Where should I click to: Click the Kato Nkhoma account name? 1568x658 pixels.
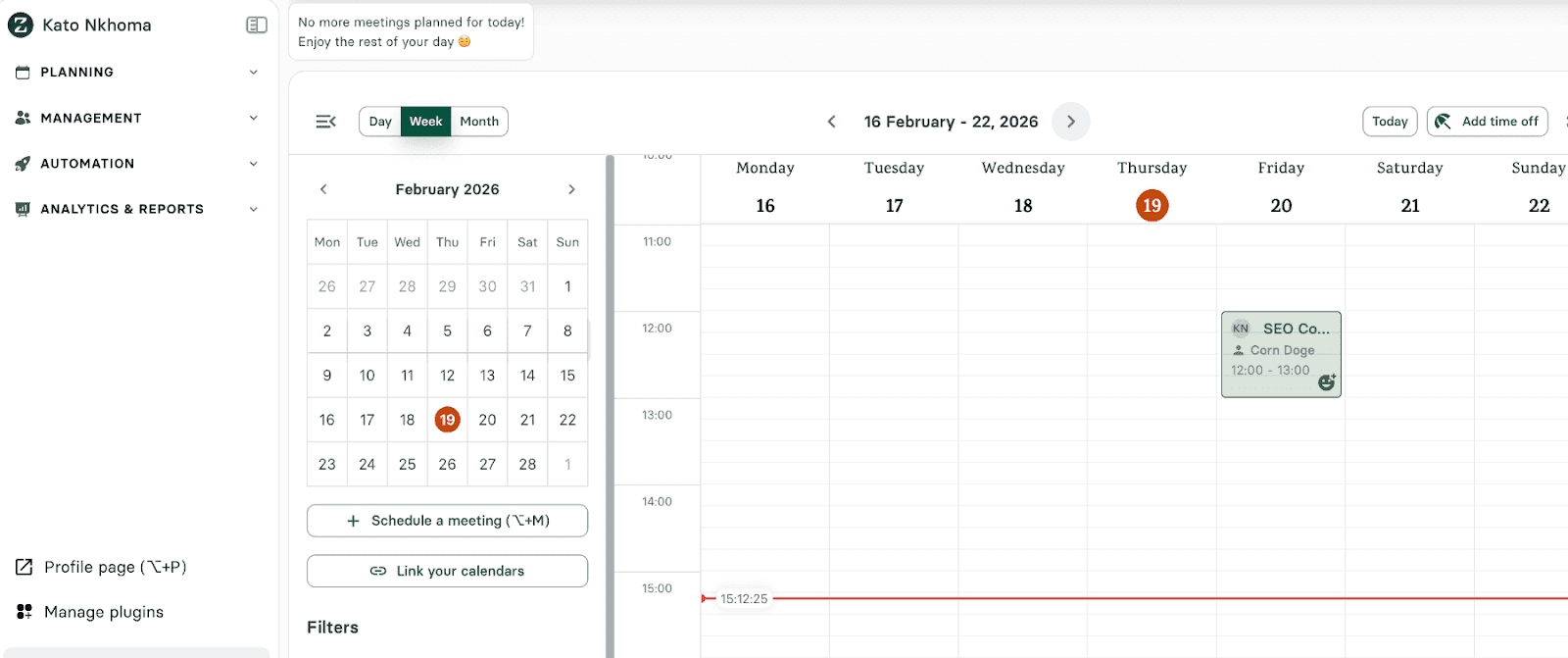pos(97,25)
